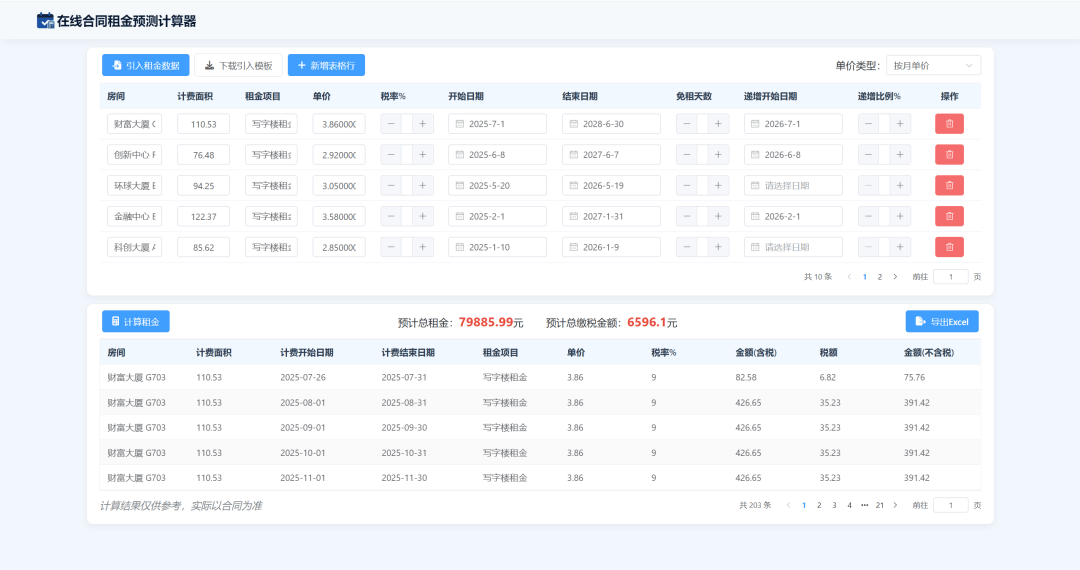
Task: Click the 引入租金数据 button
Action: (x=145, y=65)
